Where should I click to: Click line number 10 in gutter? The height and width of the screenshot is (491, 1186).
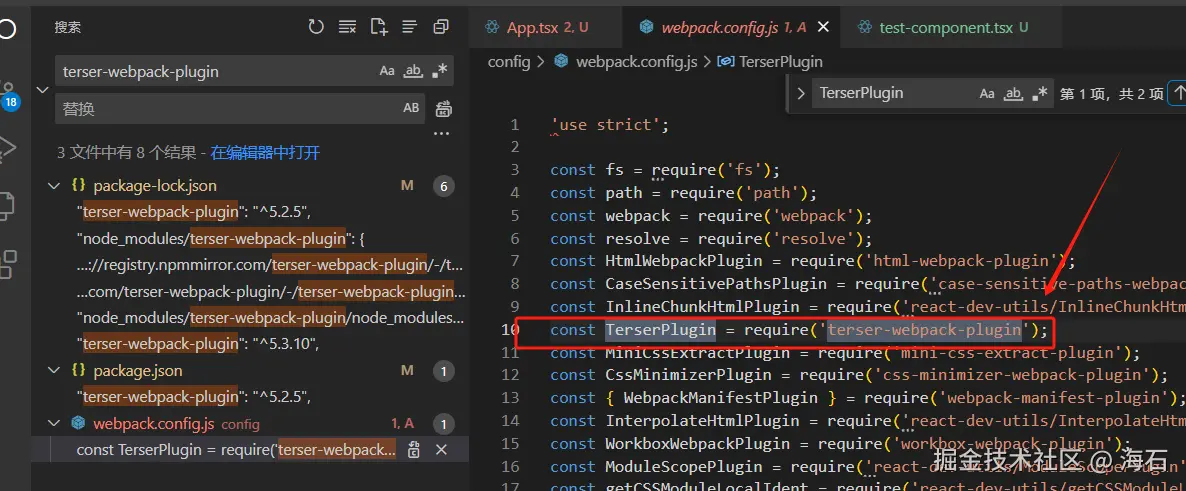[x=511, y=330]
